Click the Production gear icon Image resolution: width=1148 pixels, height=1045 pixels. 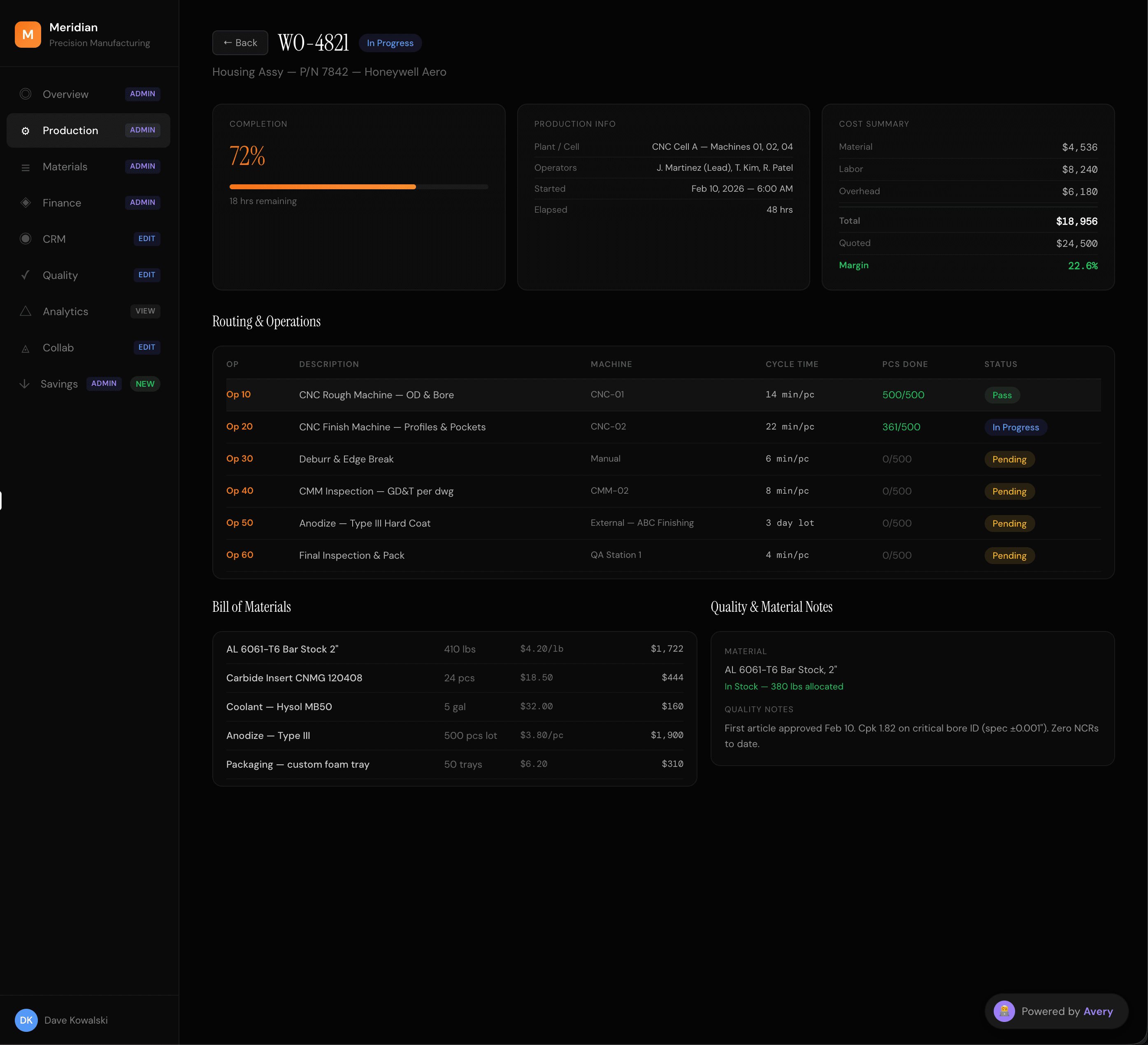tap(26, 131)
